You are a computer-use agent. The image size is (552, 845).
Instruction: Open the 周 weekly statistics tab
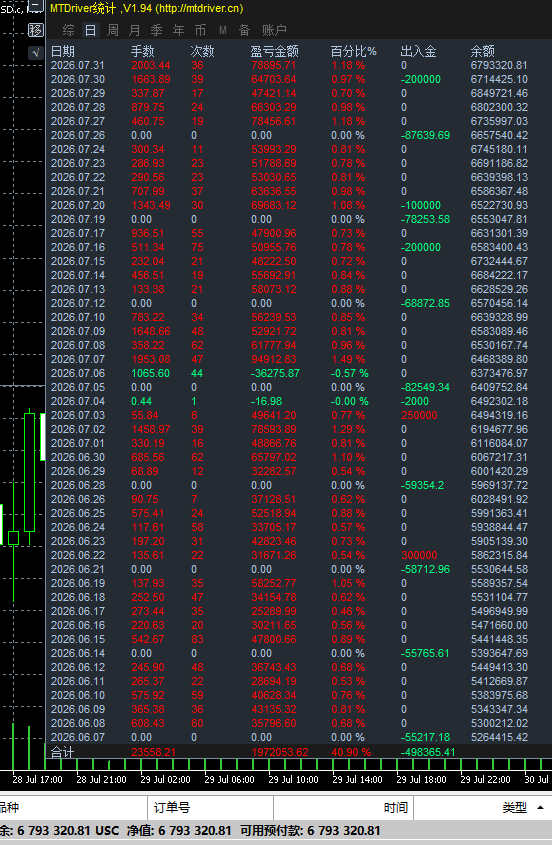[113, 30]
